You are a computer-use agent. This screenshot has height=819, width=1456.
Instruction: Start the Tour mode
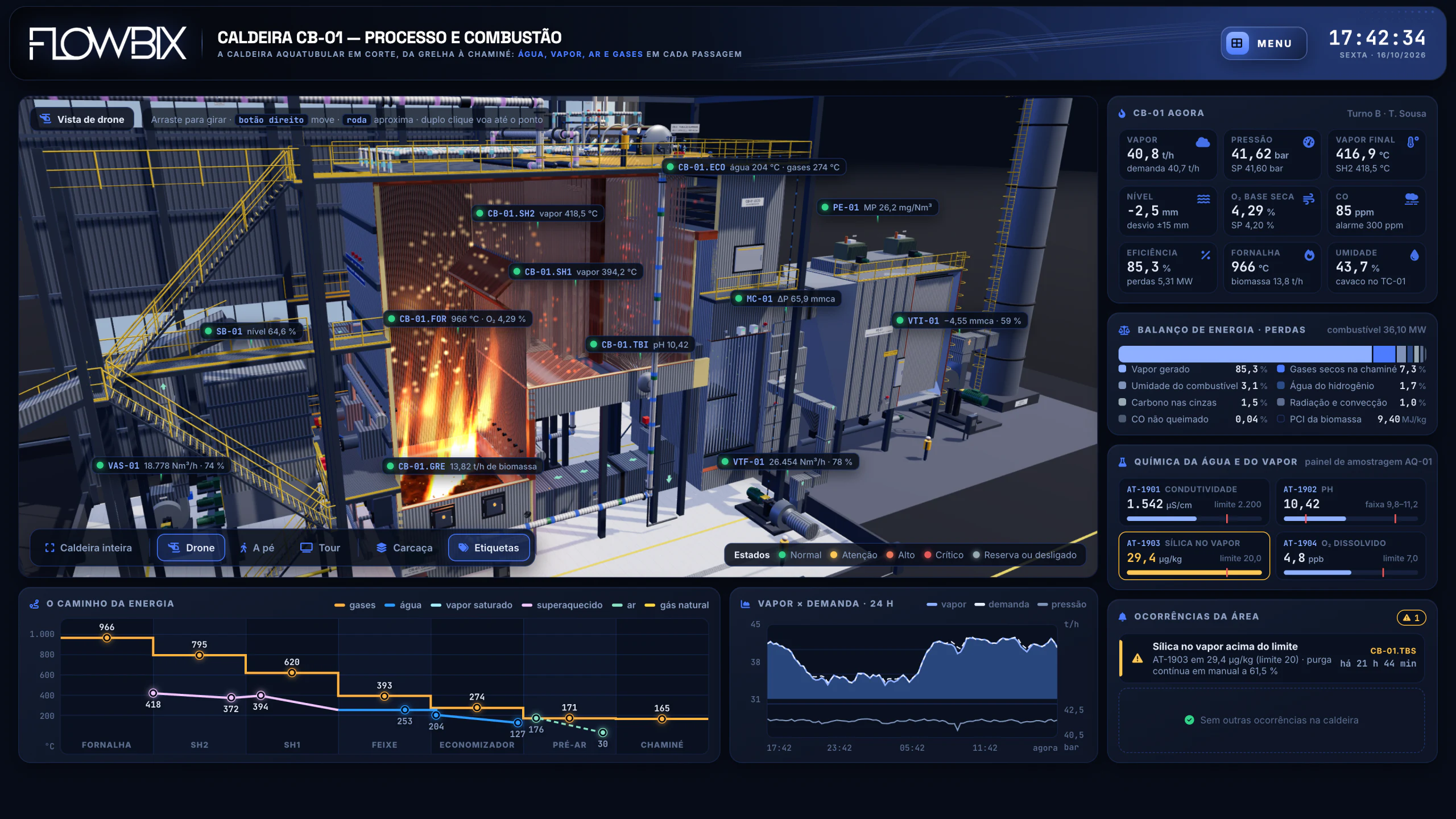pos(320,548)
